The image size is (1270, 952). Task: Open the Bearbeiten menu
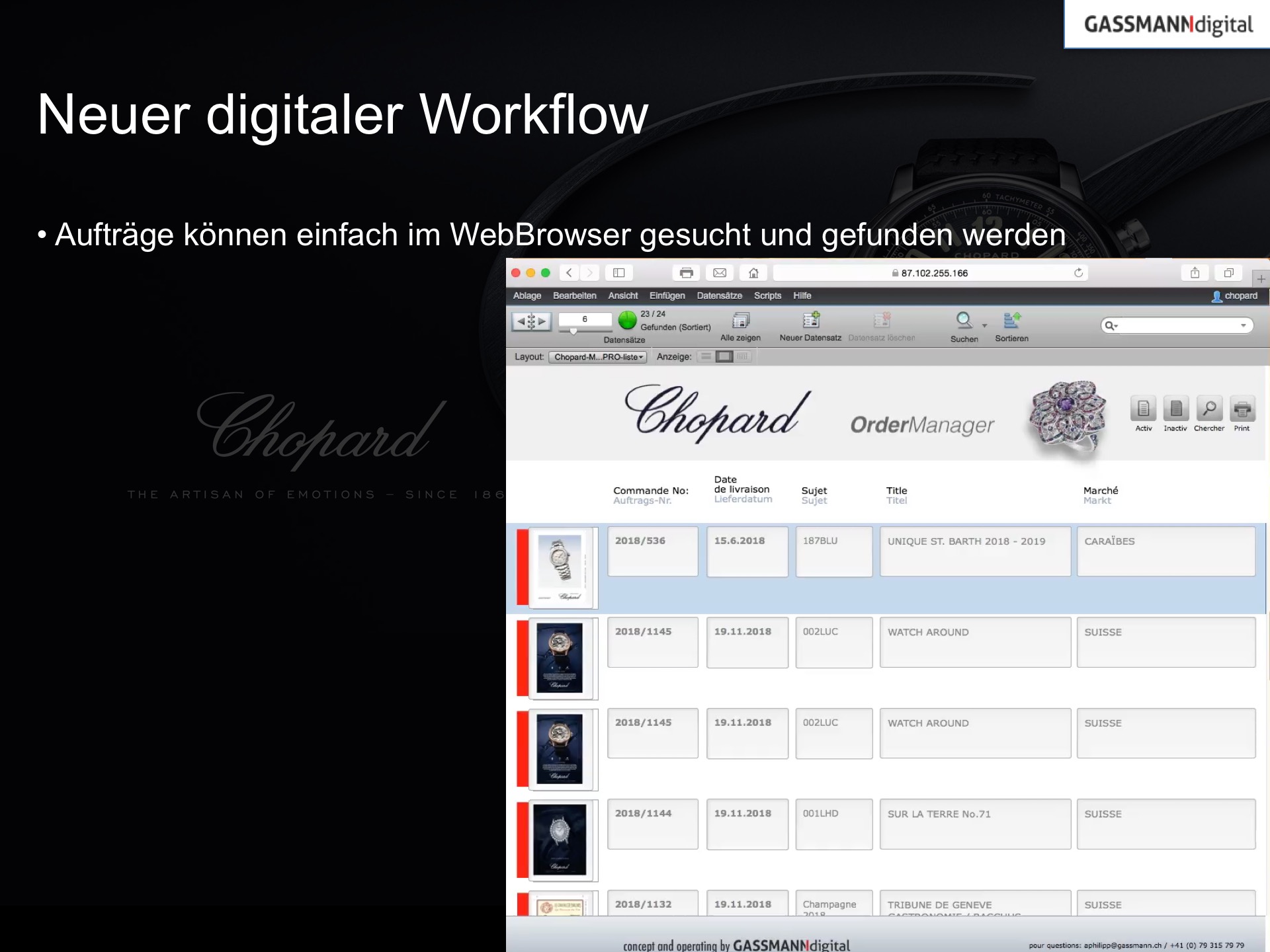click(x=574, y=296)
